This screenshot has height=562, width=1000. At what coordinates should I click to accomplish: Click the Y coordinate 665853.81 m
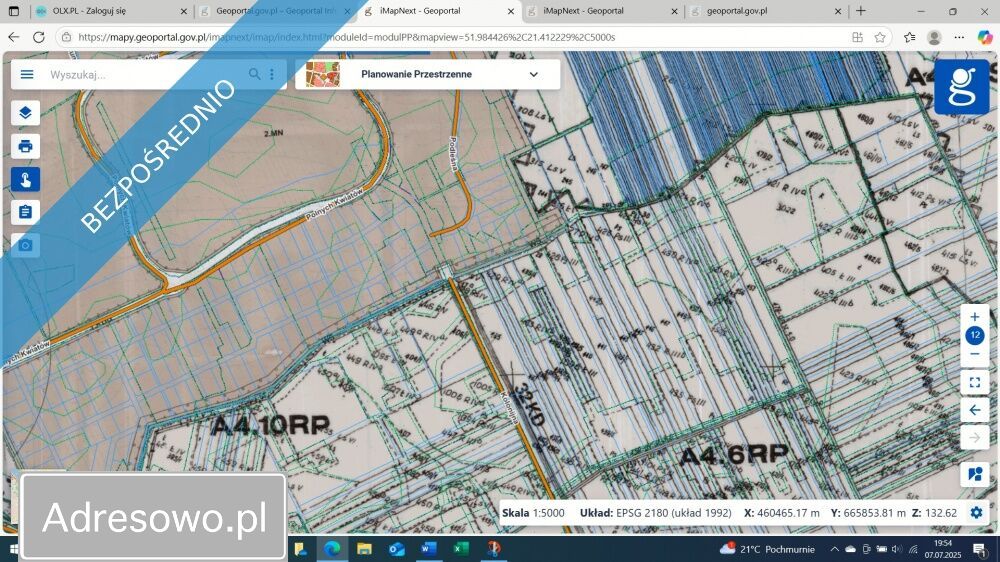click(x=868, y=513)
